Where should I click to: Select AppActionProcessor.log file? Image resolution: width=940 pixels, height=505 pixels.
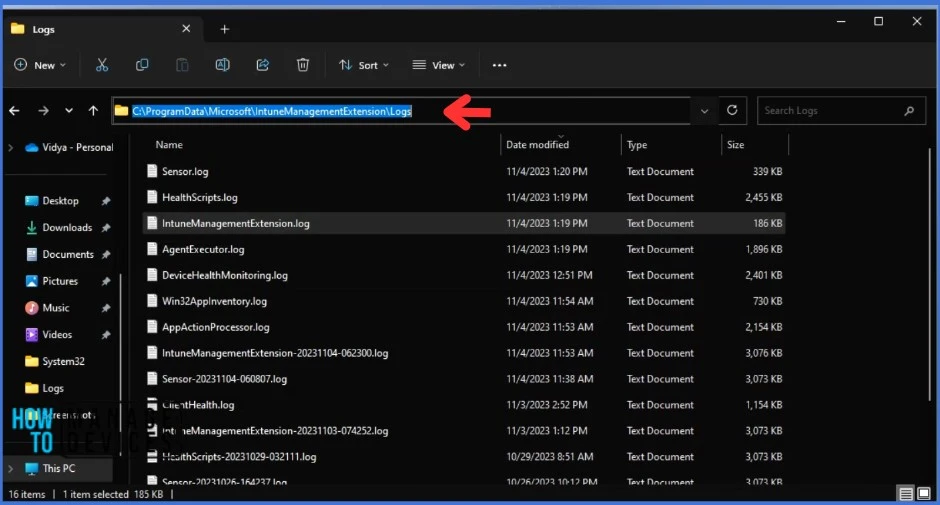pyautogui.click(x=463, y=327)
